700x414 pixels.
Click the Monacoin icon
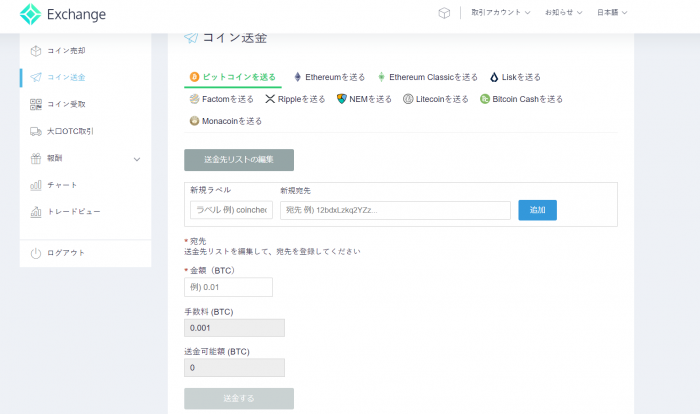[x=194, y=121]
